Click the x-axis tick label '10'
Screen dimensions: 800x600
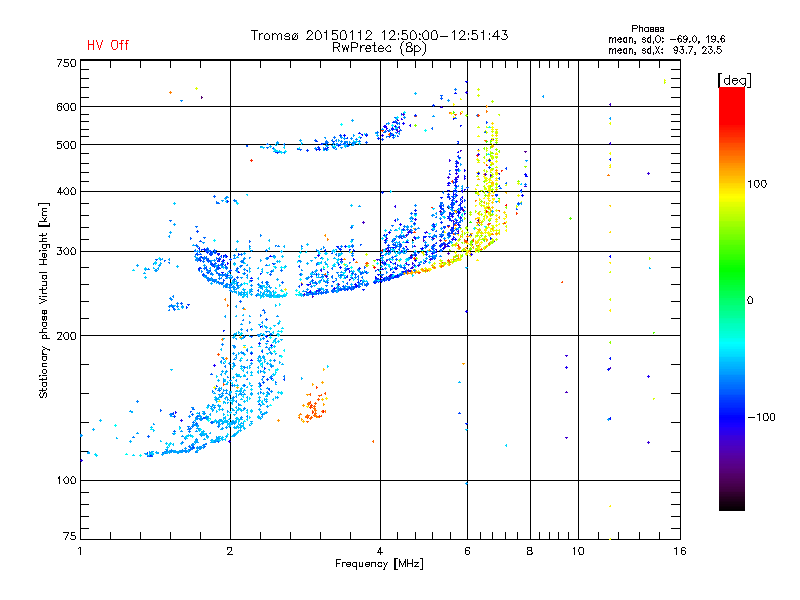pyautogui.click(x=578, y=551)
